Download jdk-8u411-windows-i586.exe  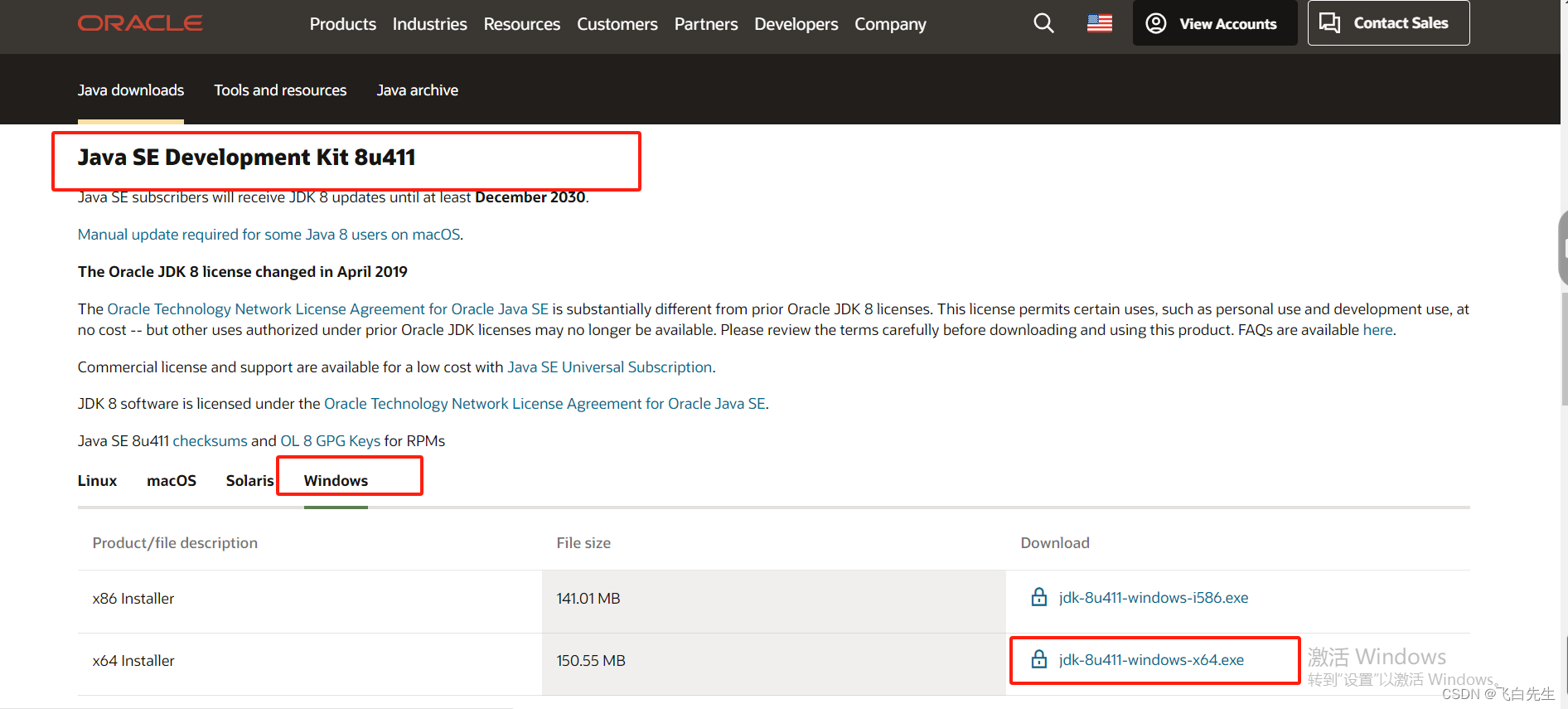click(x=1154, y=598)
